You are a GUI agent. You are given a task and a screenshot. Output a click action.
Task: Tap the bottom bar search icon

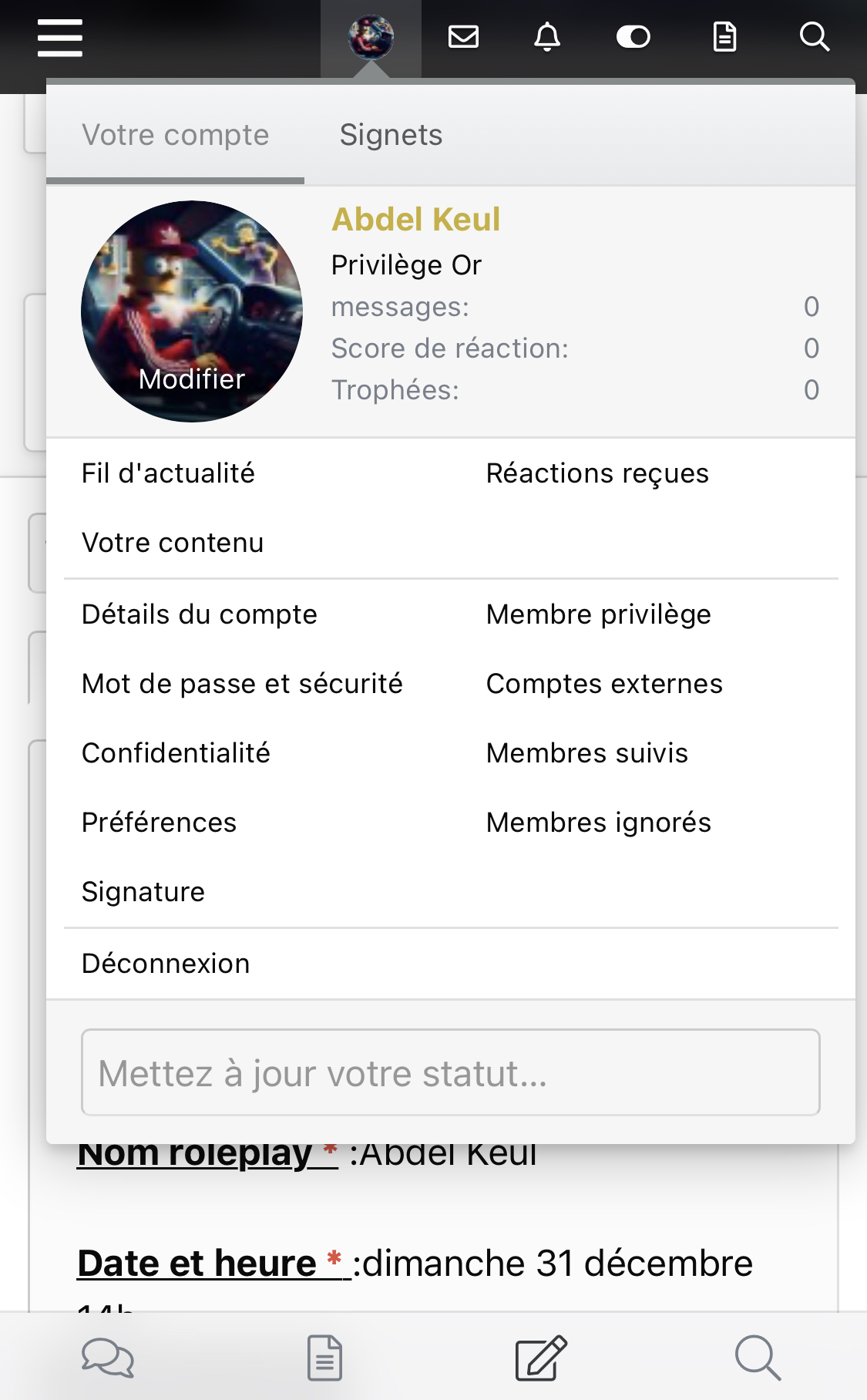click(x=758, y=1358)
